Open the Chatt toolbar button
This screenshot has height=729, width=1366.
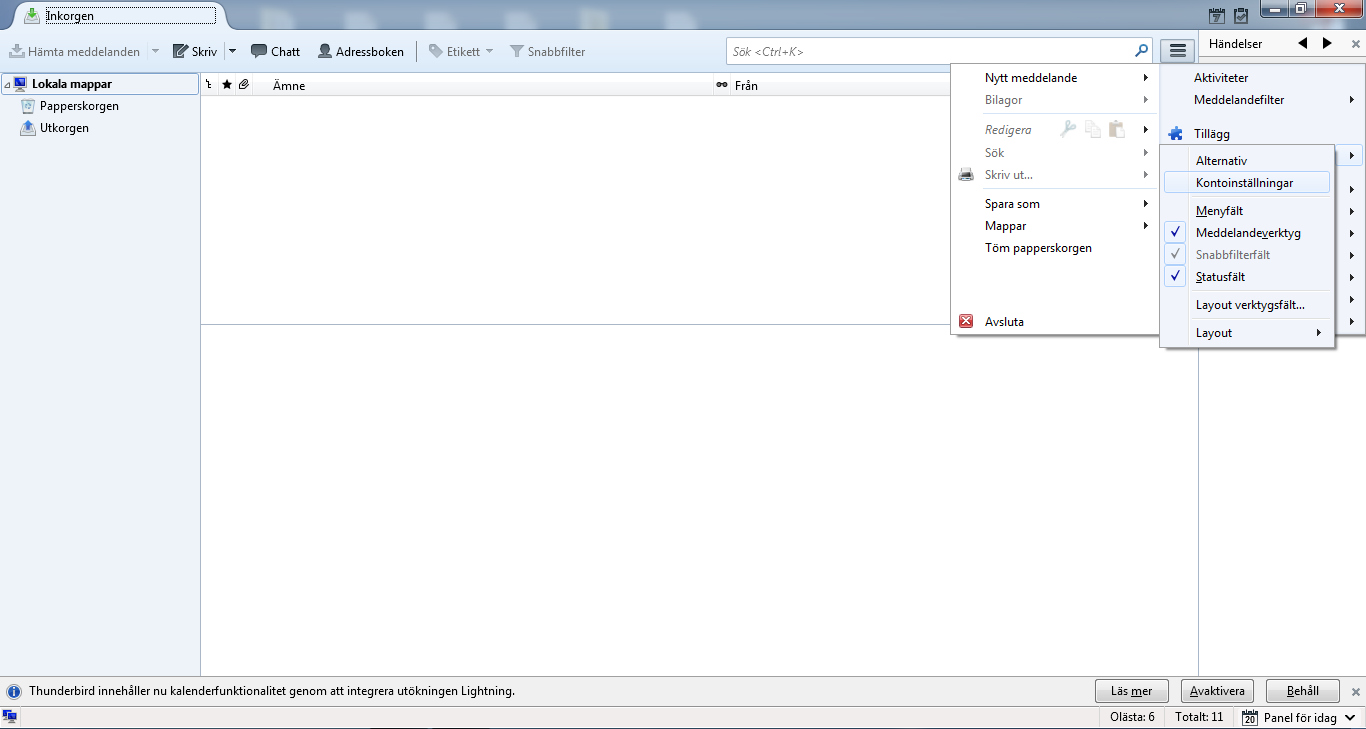[275, 51]
